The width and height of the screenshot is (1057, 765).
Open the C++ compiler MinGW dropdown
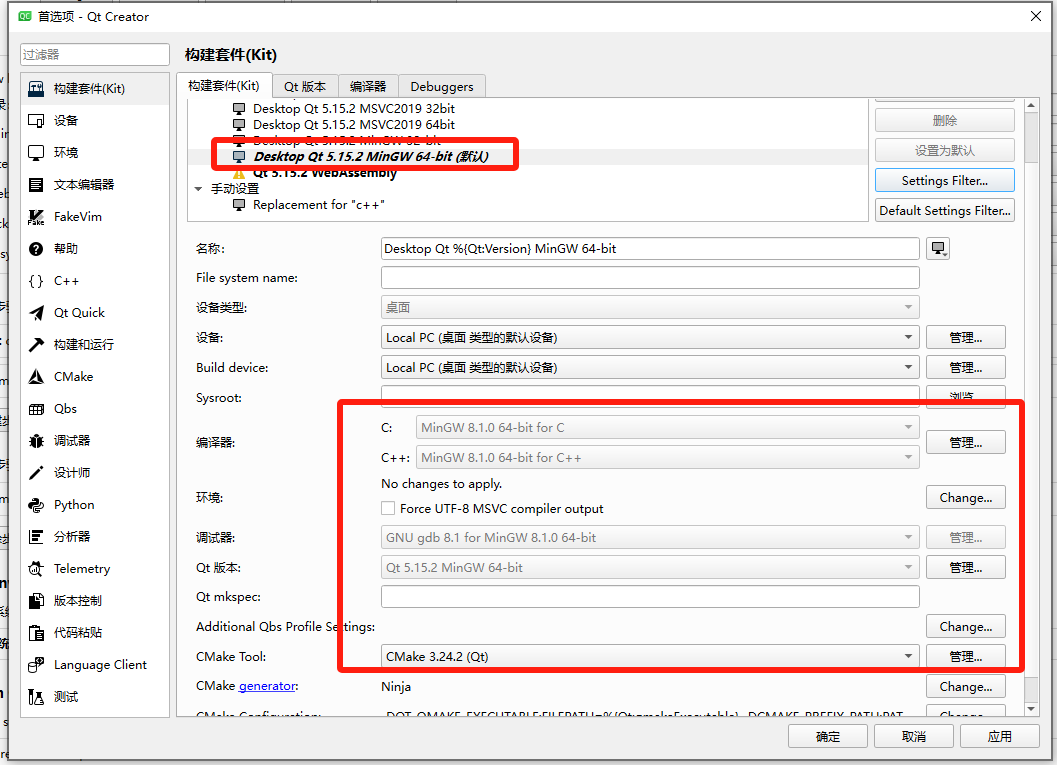tap(667, 458)
